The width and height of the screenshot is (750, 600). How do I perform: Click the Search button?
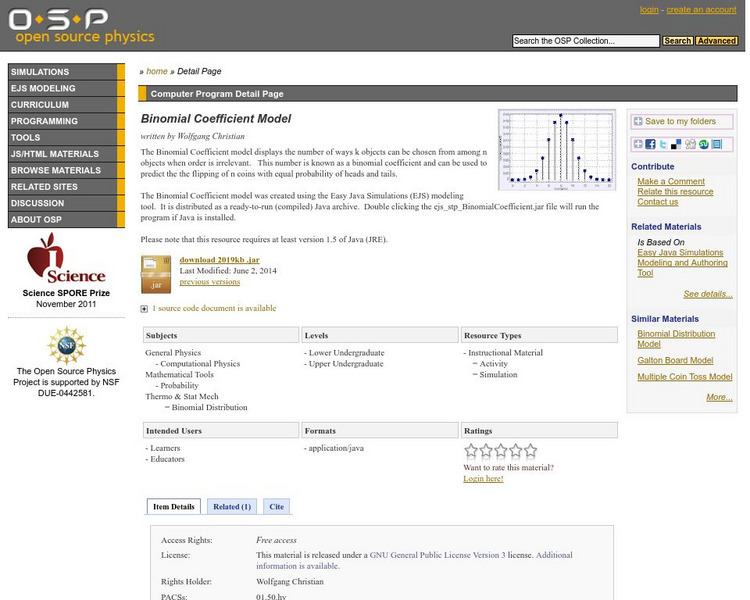(x=677, y=41)
